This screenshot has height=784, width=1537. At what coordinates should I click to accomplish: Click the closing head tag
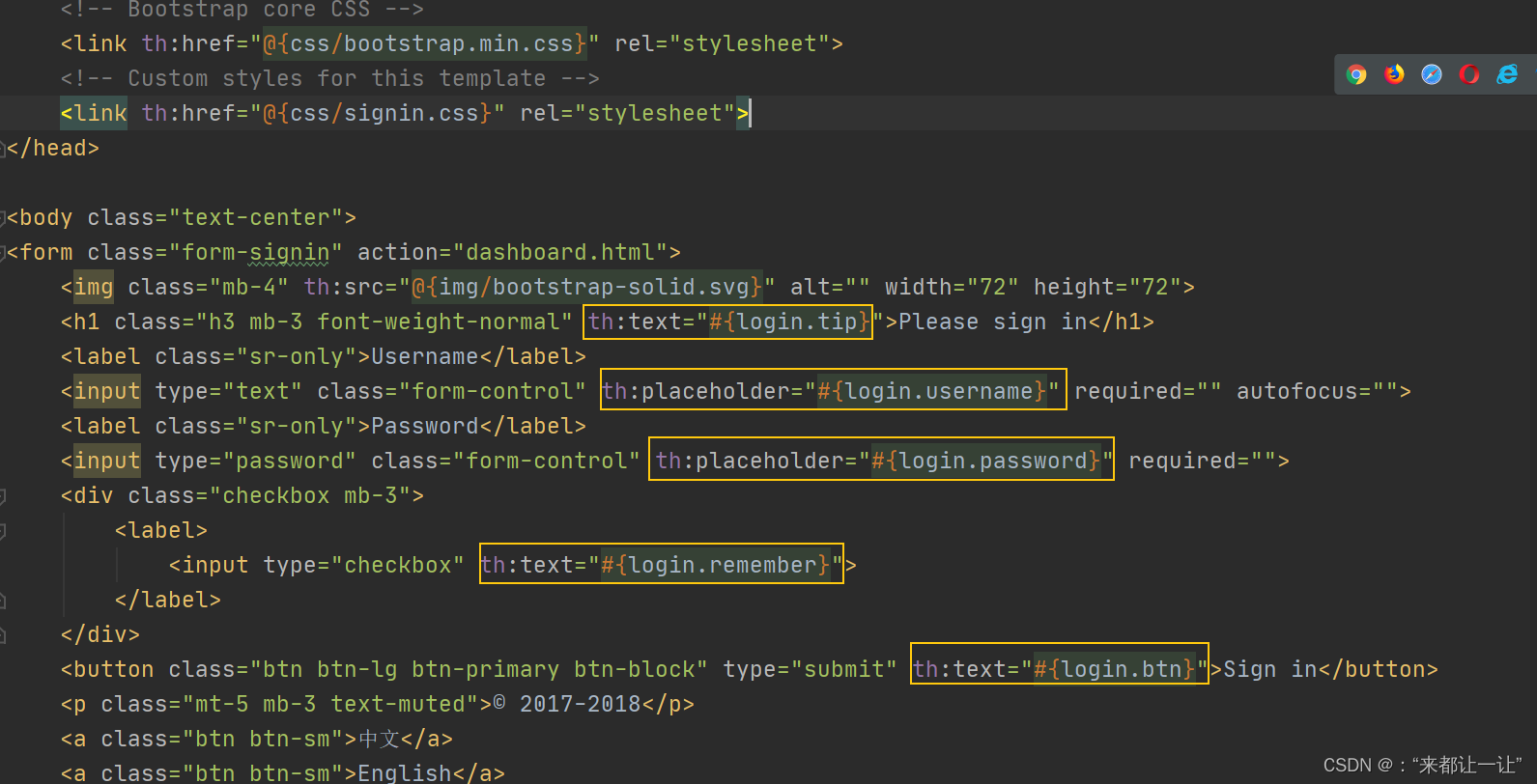[53, 149]
